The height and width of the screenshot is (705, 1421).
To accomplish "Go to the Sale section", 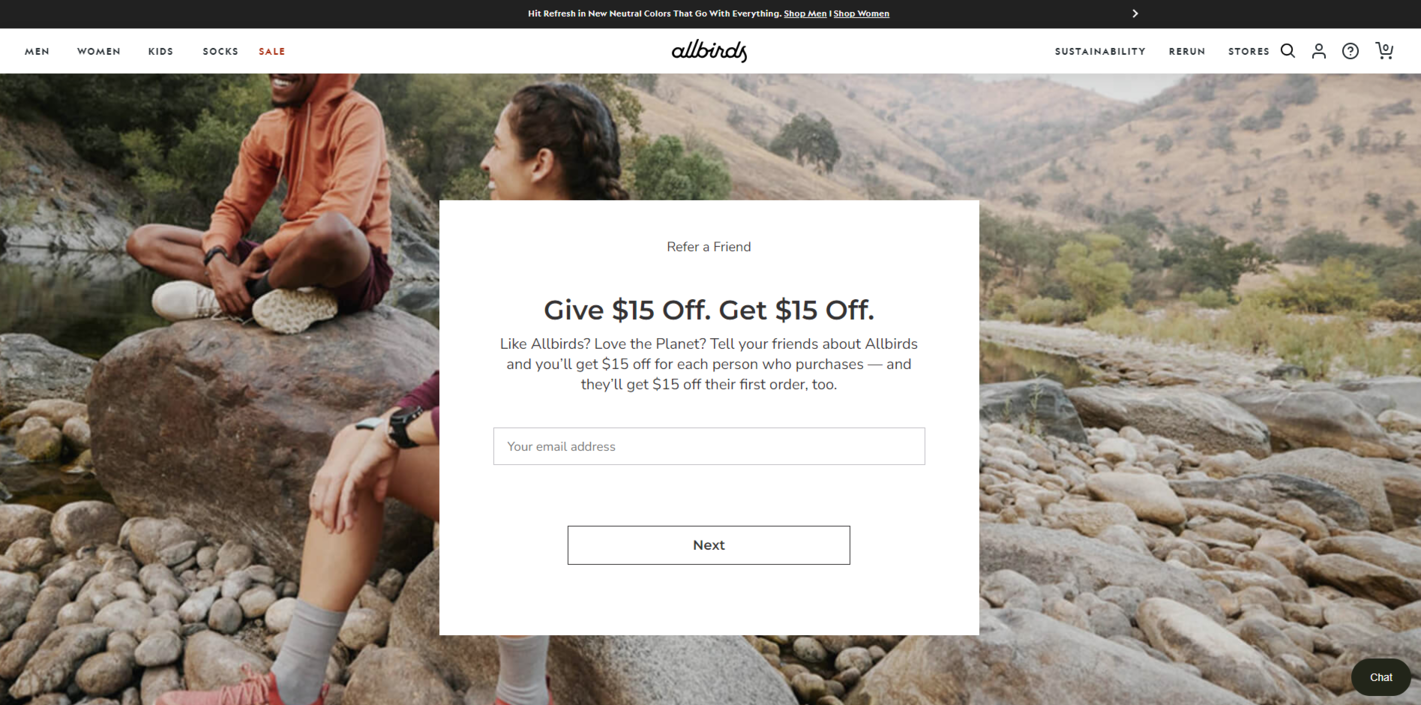I will click(272, 51).
